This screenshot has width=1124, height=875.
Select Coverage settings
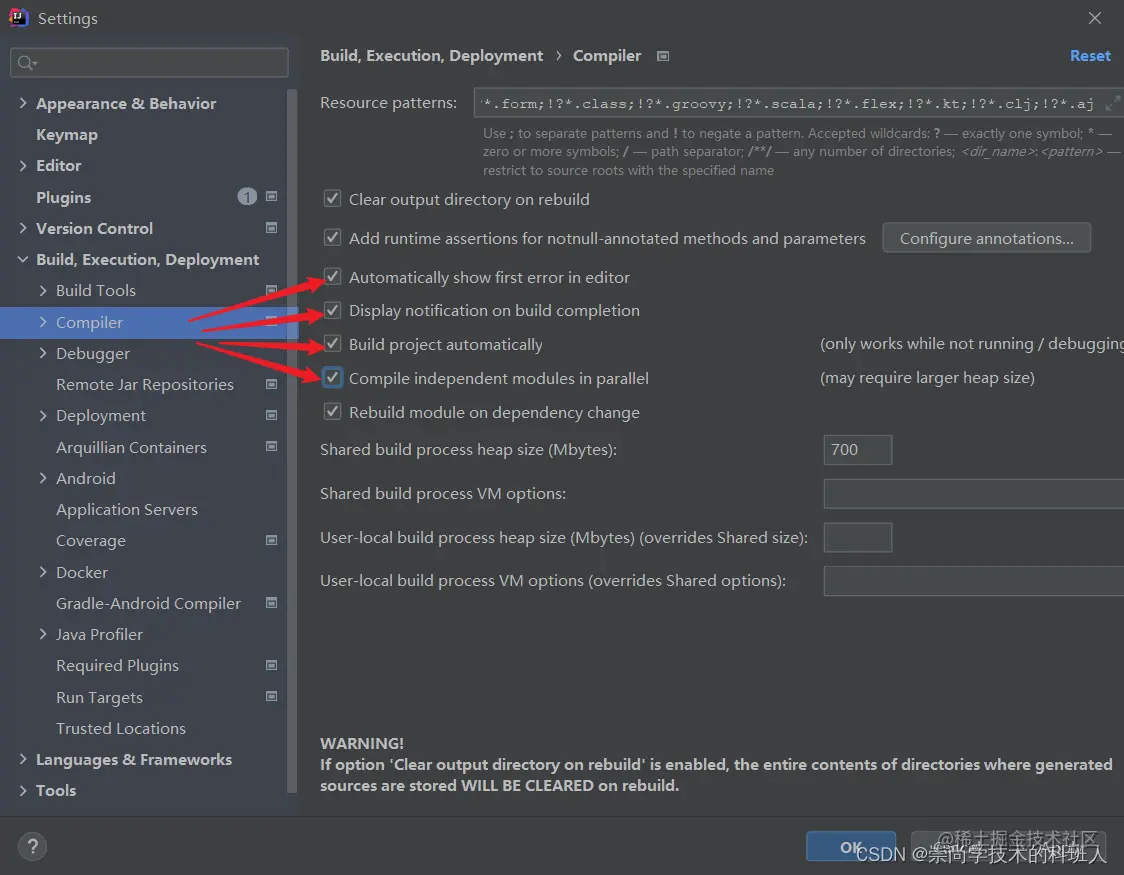point(90,541)
